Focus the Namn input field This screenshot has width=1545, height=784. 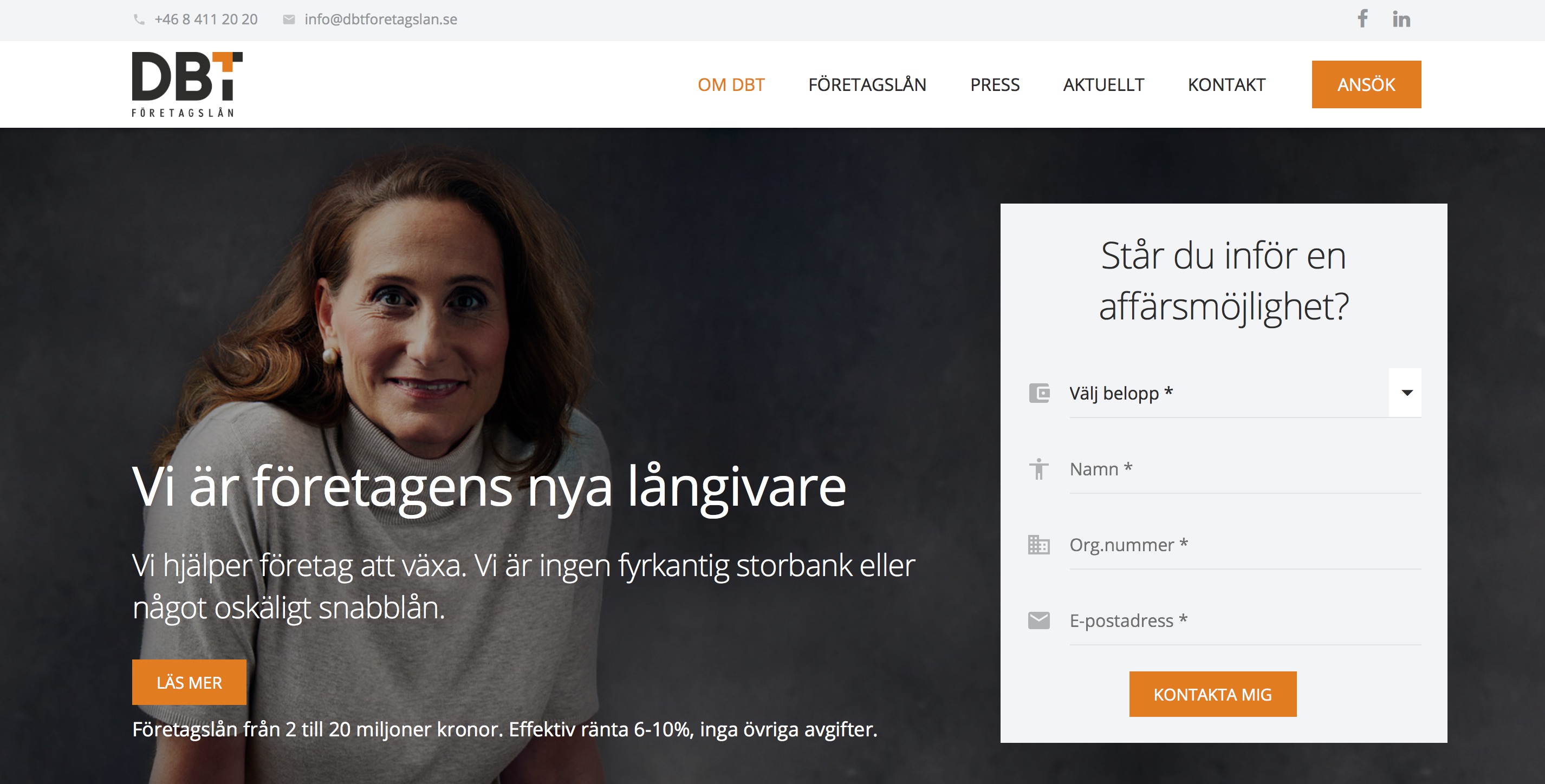click(x=1245, y=469)
